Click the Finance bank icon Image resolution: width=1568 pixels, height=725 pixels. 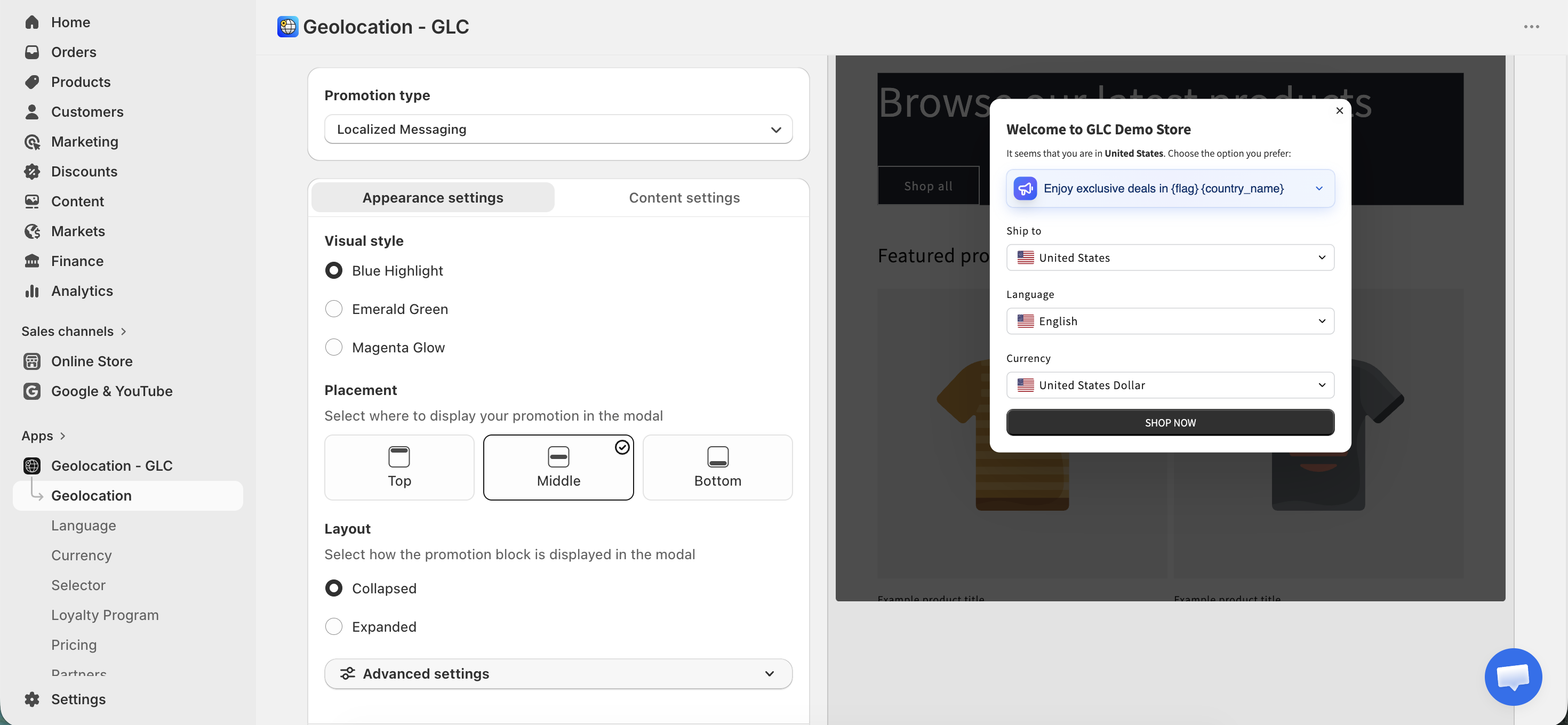click(x=31, y=261)
